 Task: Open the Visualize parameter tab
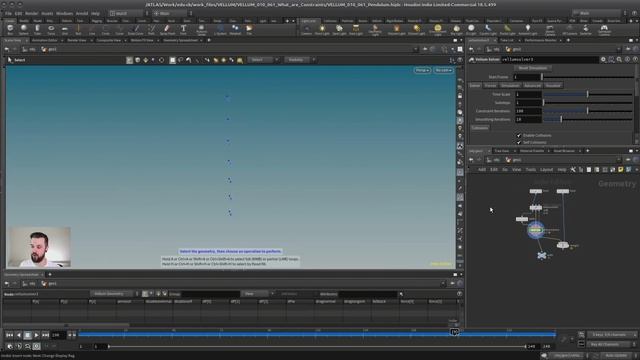click(553, 85)
